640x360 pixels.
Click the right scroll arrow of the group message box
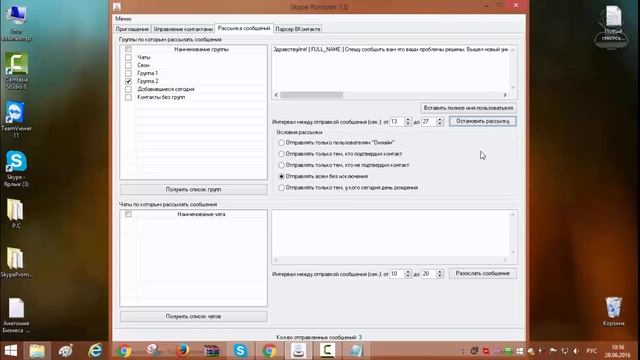click(x=505, y=95)
